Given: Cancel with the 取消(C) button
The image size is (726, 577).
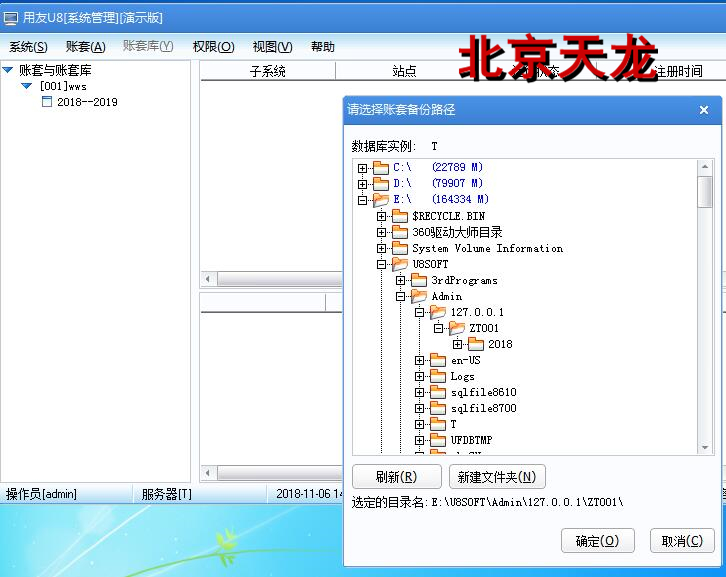Looking at the screenshot, I should pos(682,540).
